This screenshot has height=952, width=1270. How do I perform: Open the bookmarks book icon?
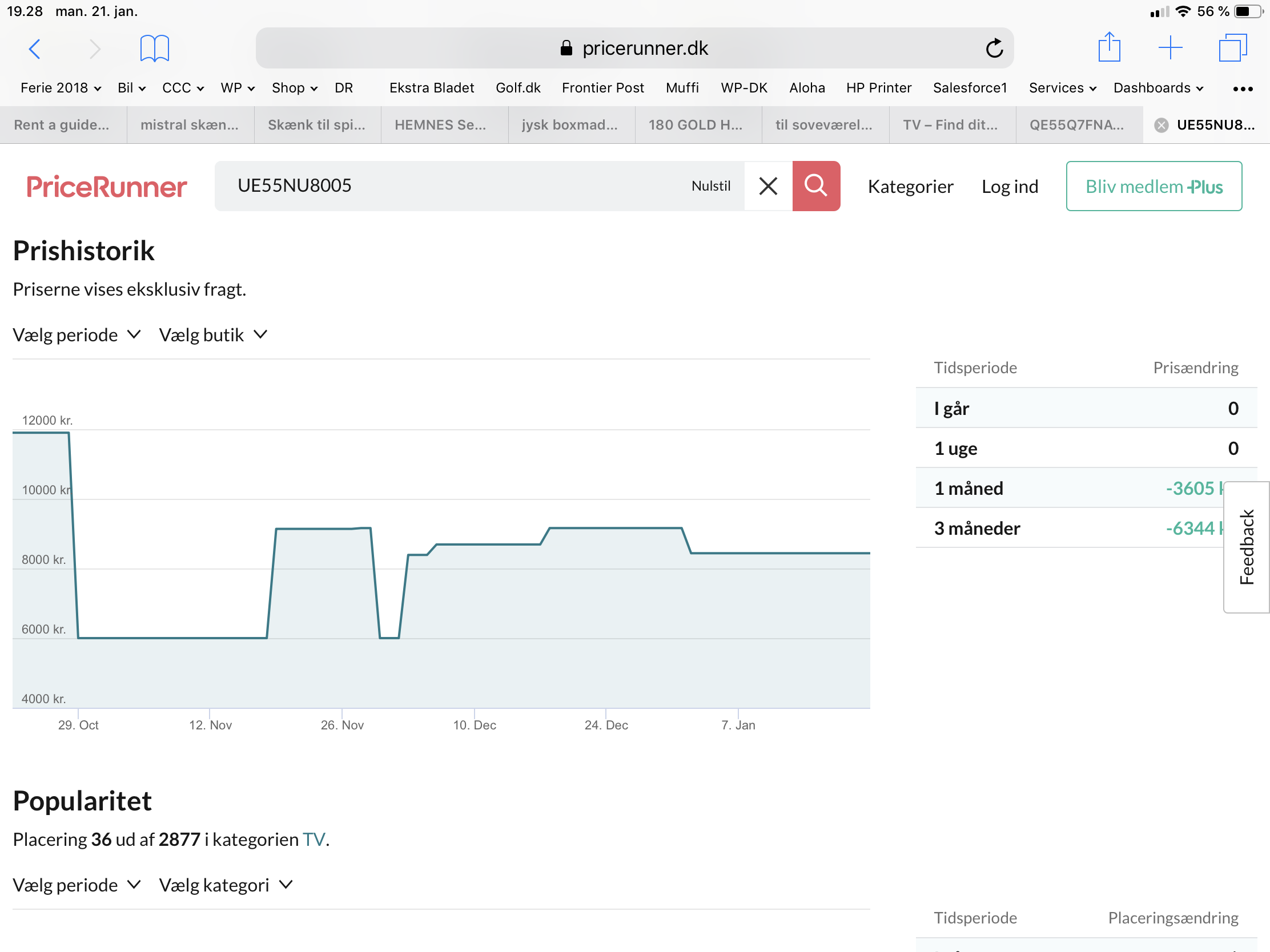click(x=154, y=48)
